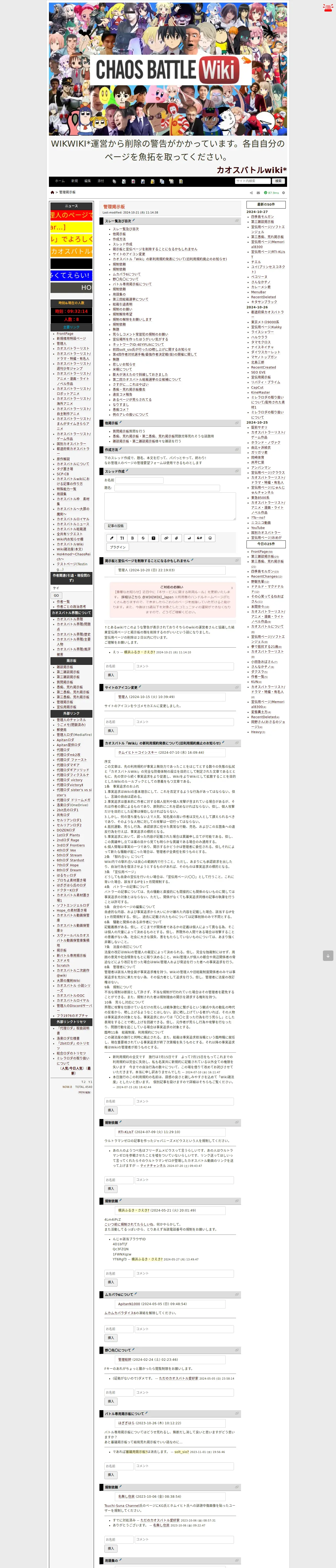Click the scroll-down arrow button at the right edge
This screenshot has width=336, height=1568.
(328, 956)
